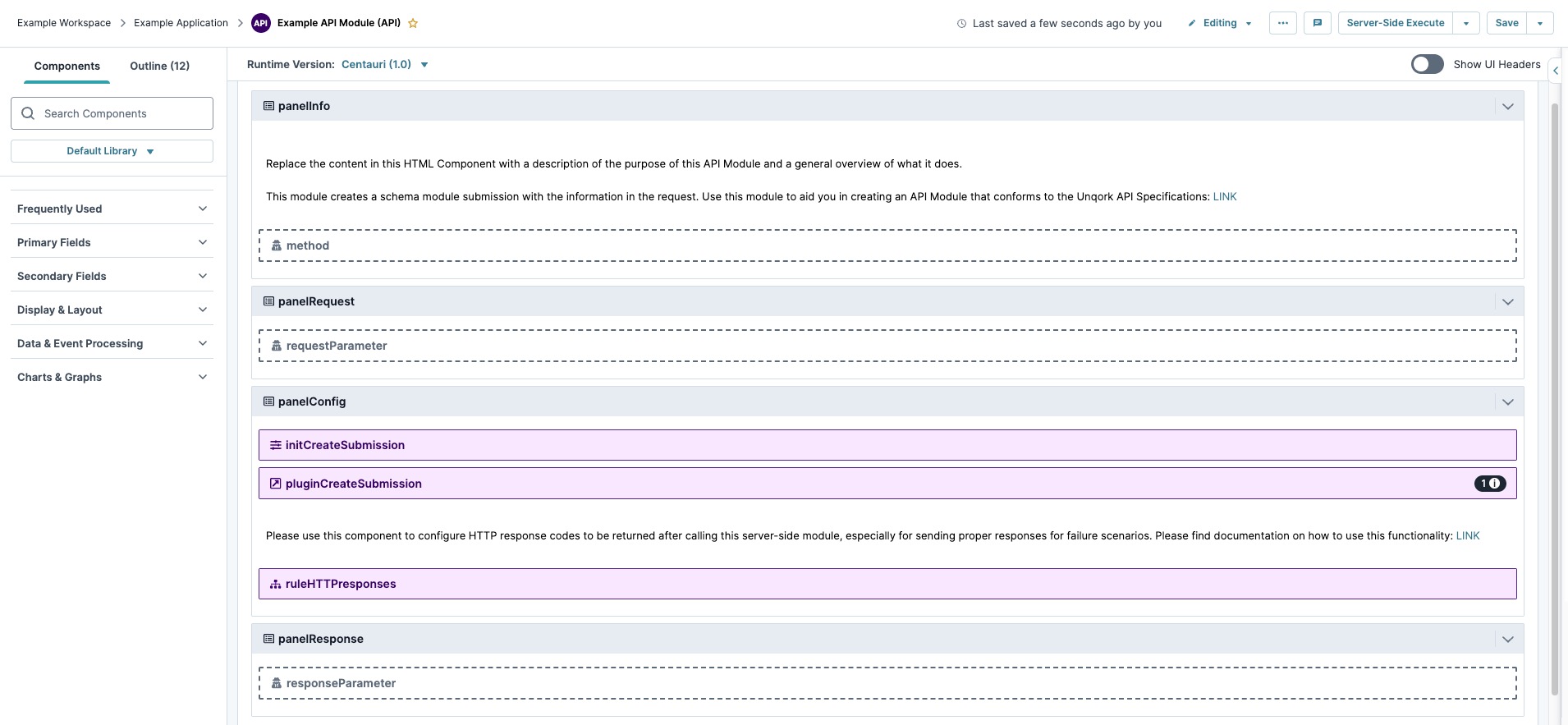The width and height of the screenshot is (1568, 725).
Task: Switch to the Outline (12) tab
Action: click(x=160, y=66)
